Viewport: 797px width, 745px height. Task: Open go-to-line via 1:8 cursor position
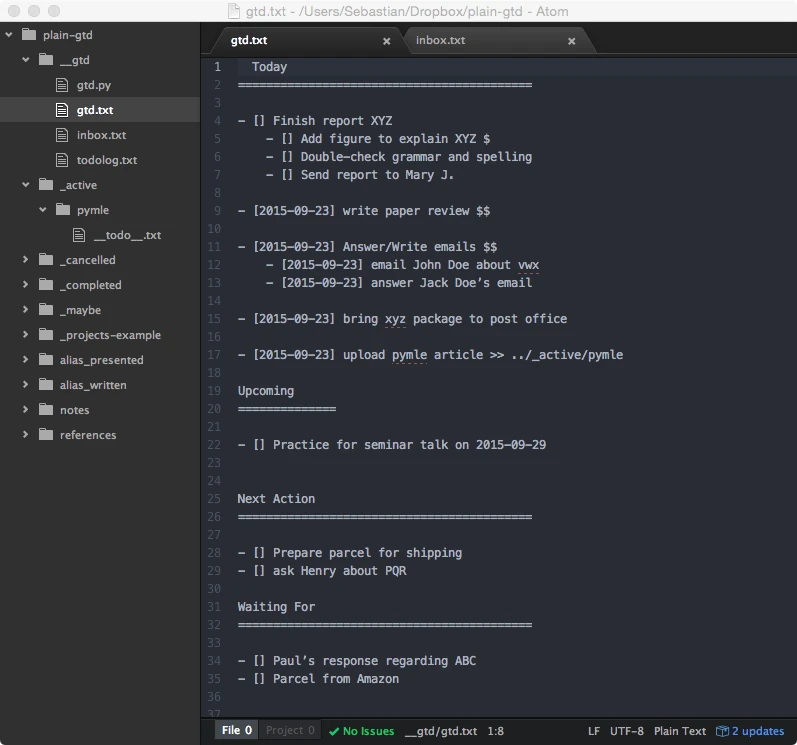pyautogui.click(x=496, y=731)
